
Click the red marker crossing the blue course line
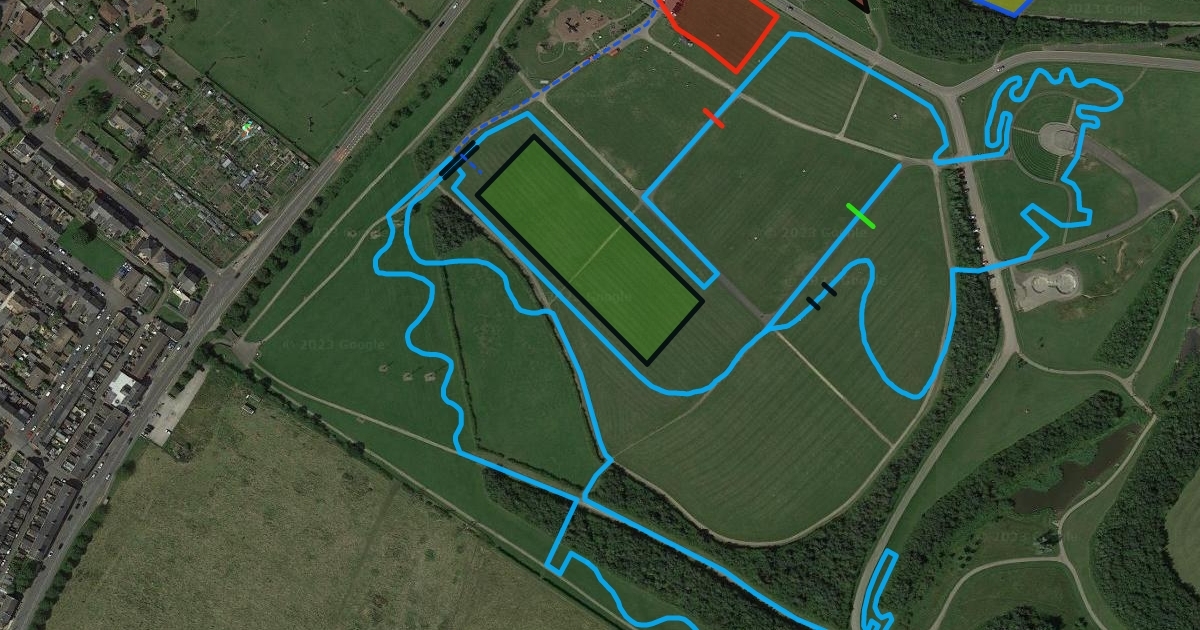(713, 118)
